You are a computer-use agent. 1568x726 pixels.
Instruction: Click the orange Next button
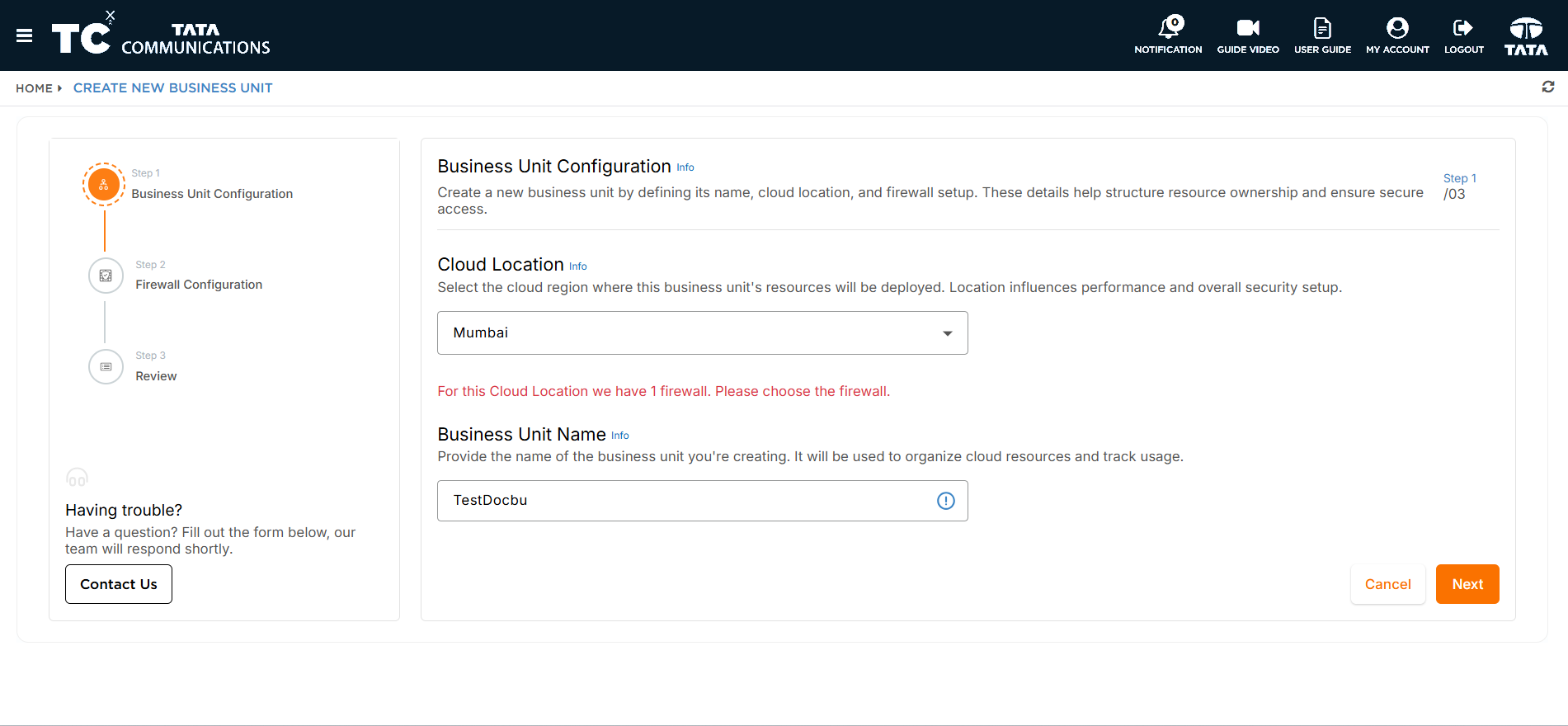(x=1467, y=584)
